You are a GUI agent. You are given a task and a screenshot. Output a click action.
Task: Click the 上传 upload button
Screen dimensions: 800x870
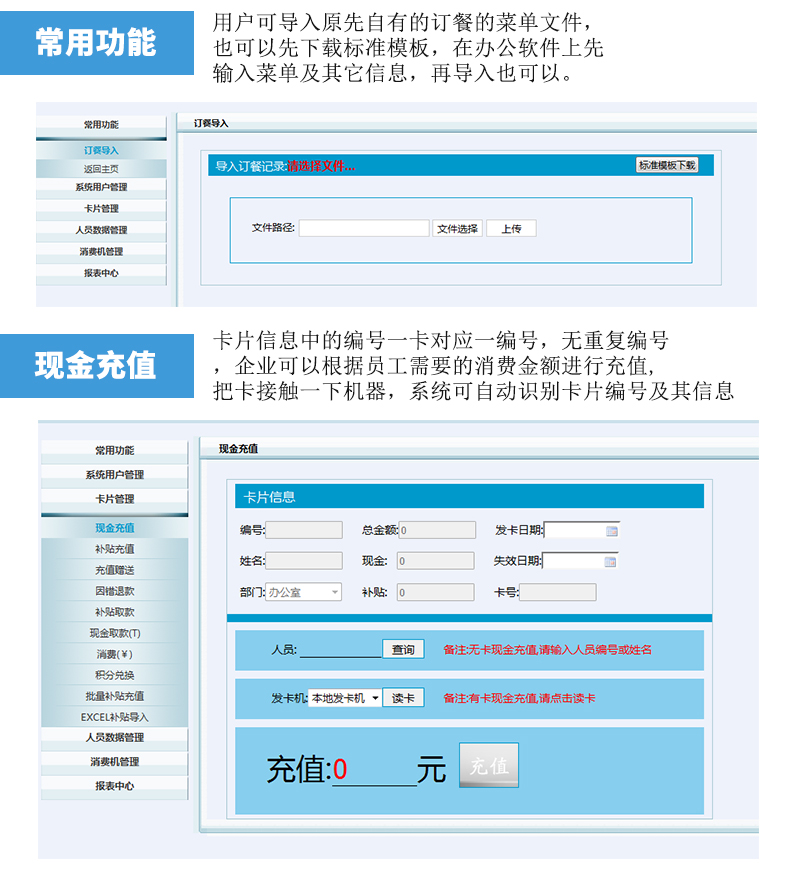(x=511, y=229)
